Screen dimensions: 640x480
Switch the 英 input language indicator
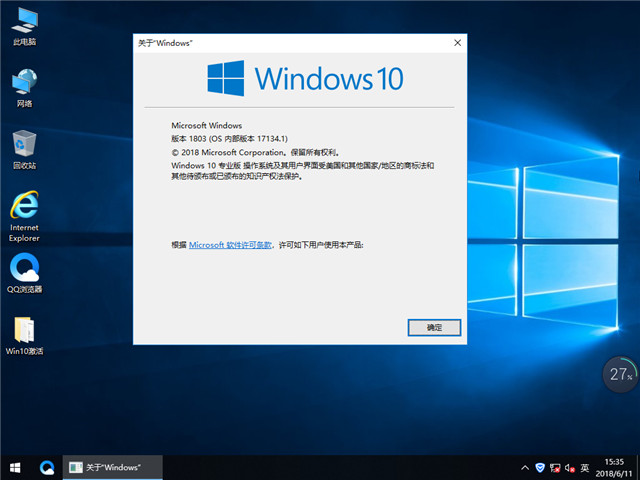[x=585, y=468]
